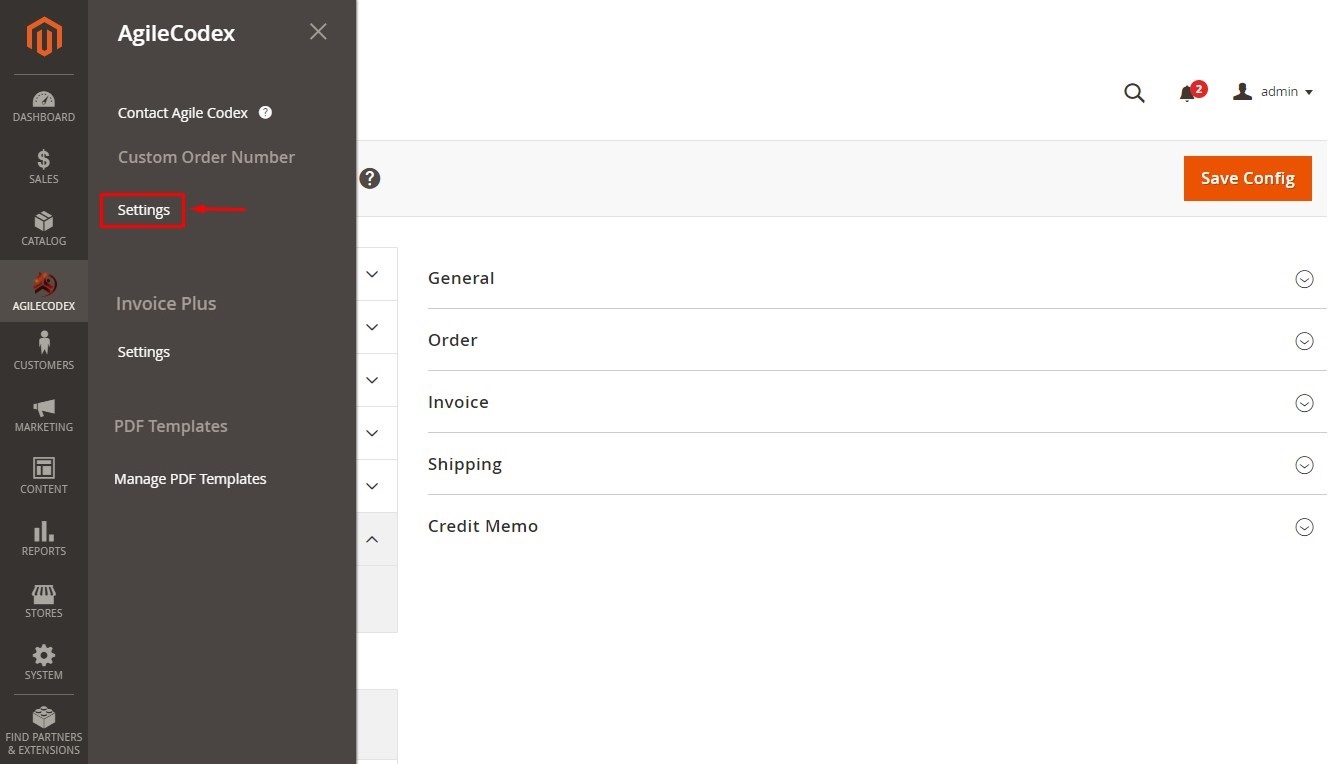1338x764 pixels.
Task: Open the System sidebar menu
Action: point(44,663)
